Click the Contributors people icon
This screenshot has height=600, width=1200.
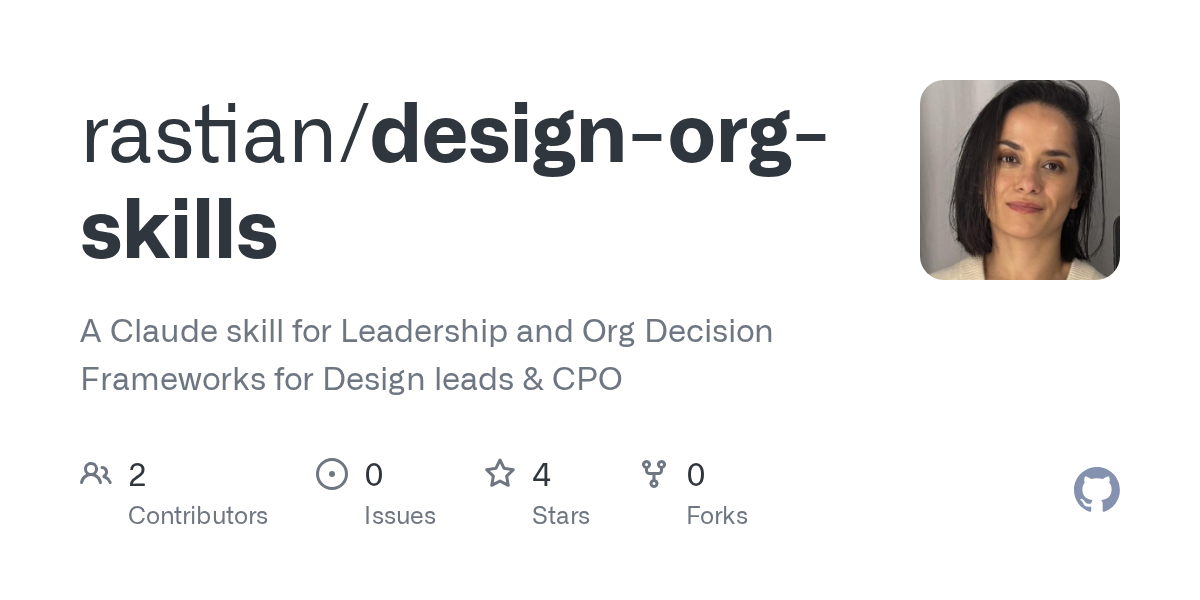click(96, 473)
